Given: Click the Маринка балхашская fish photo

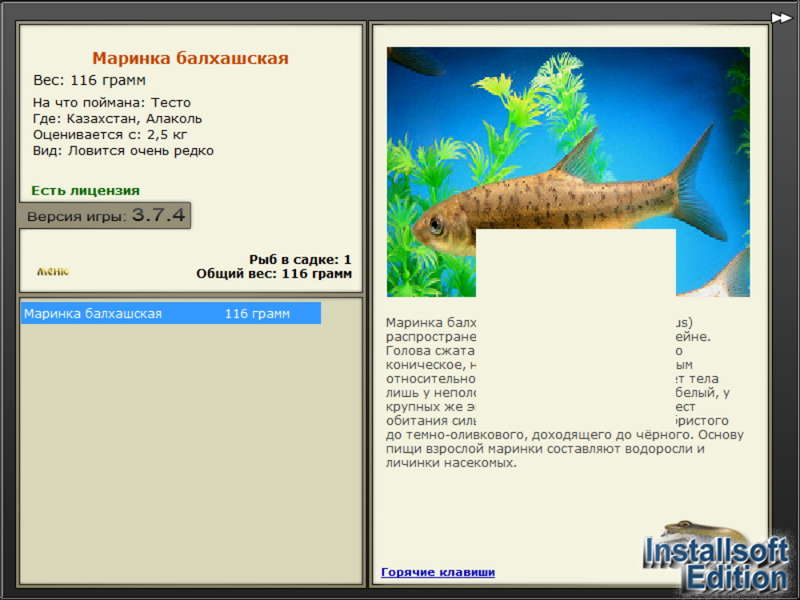Looking at the screenshot, I should tap(568, 172).
